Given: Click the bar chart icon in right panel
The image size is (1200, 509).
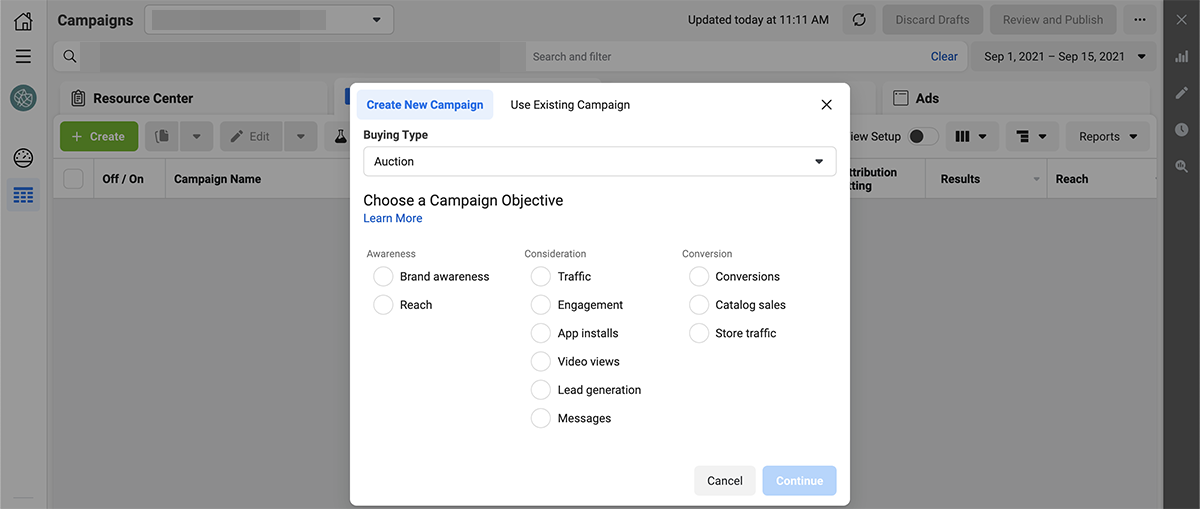Looking at the screenshot, I should pos(1182,57).
